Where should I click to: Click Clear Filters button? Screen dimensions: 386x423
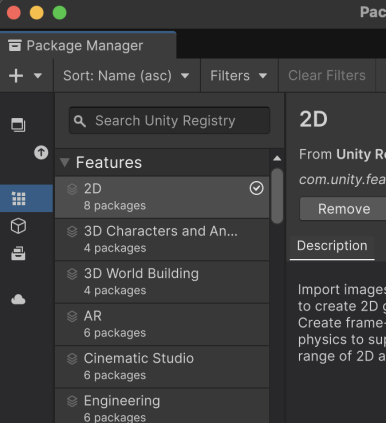click(327, 76)
